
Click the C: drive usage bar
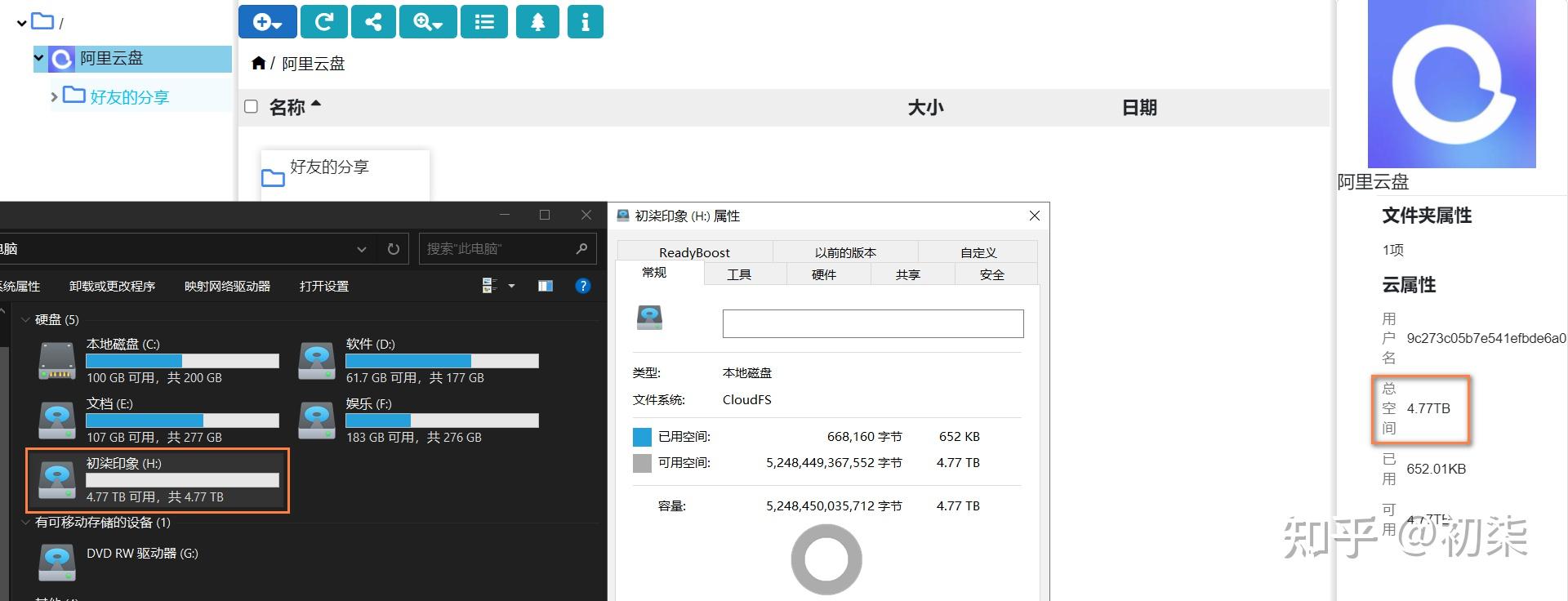point(182,361)
